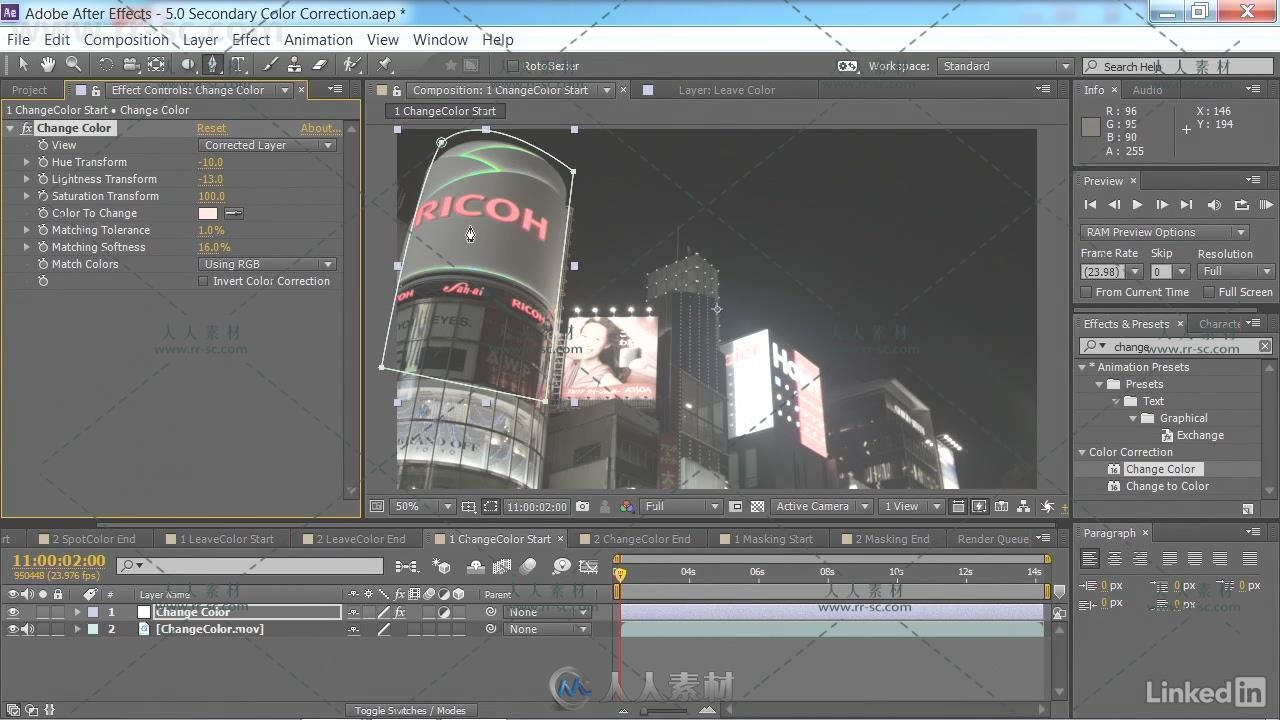Viewport: 1280px width, 720px height.
Task: Enable Invert Color Correction checkbox
Action: 204,281
